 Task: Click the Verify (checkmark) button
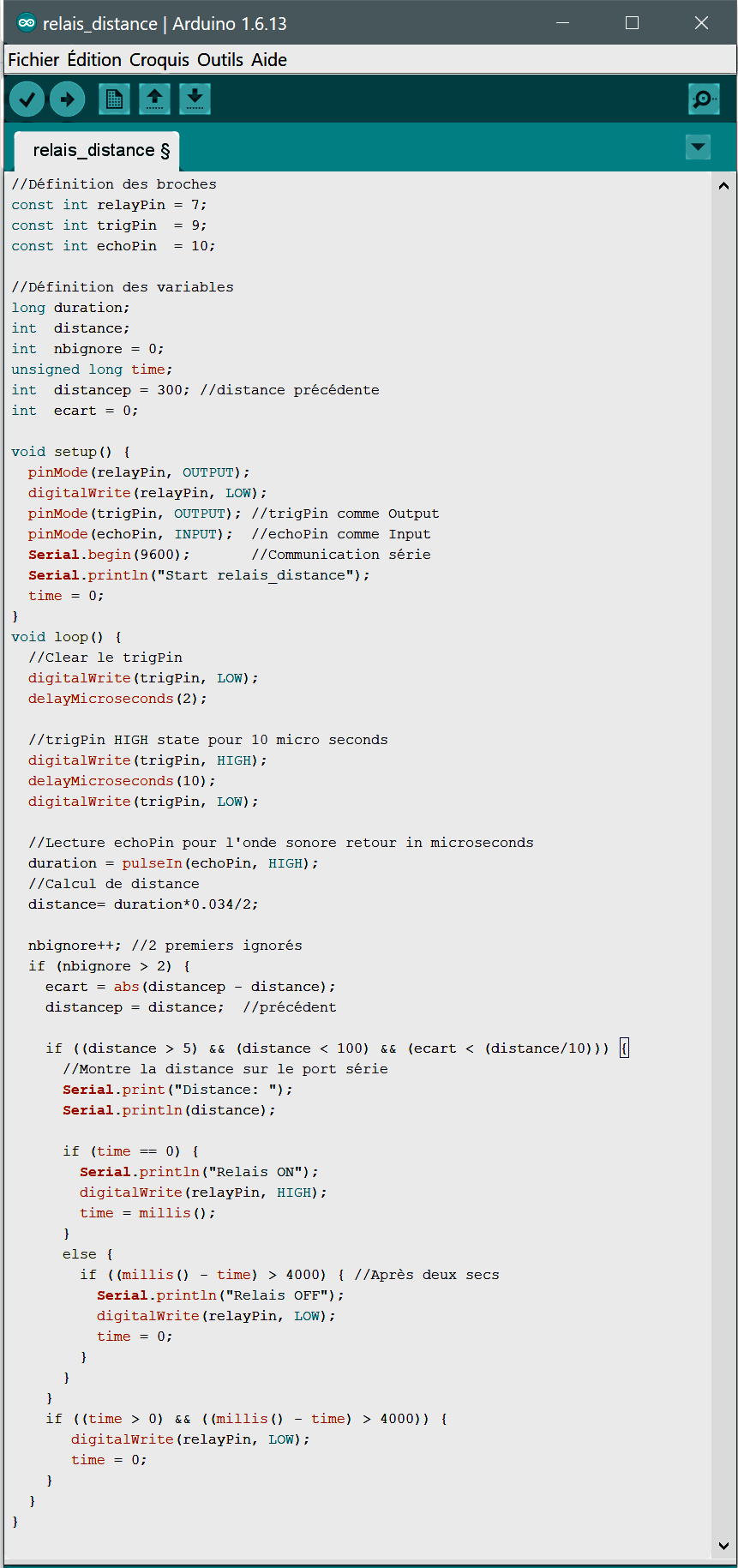pos(27,99)
